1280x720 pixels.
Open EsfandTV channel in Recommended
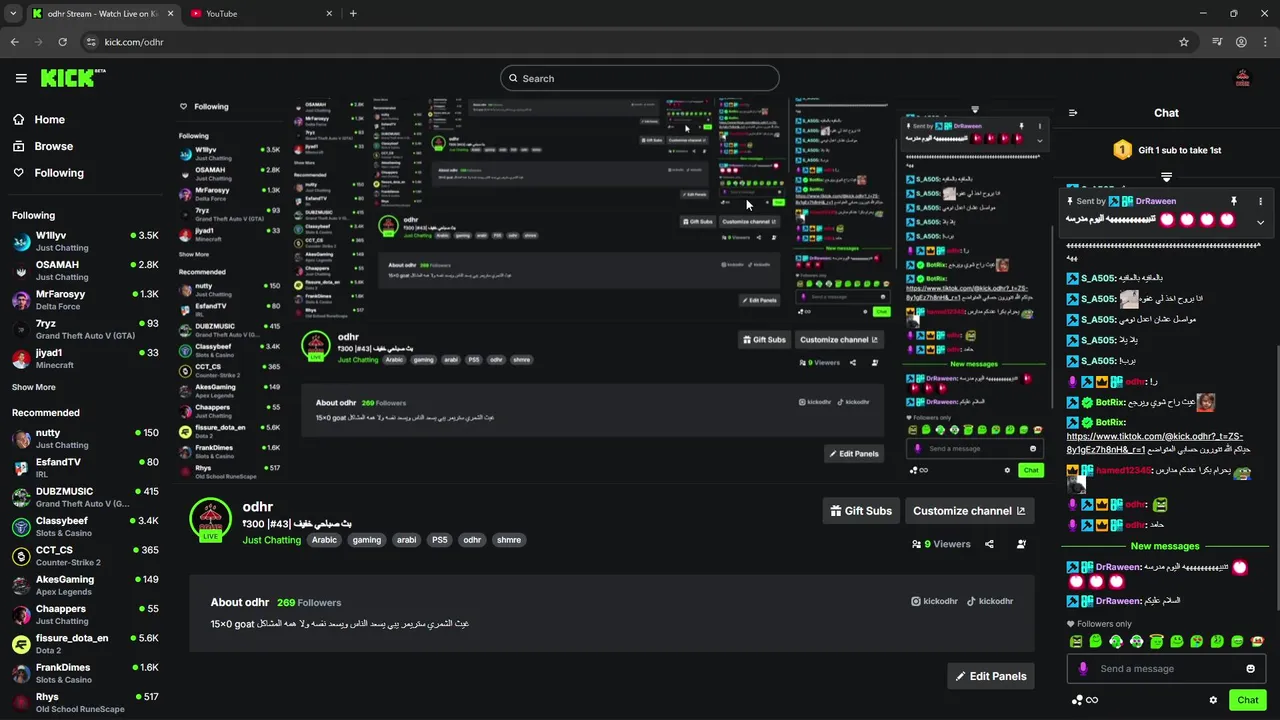click(x=85, y=467)
